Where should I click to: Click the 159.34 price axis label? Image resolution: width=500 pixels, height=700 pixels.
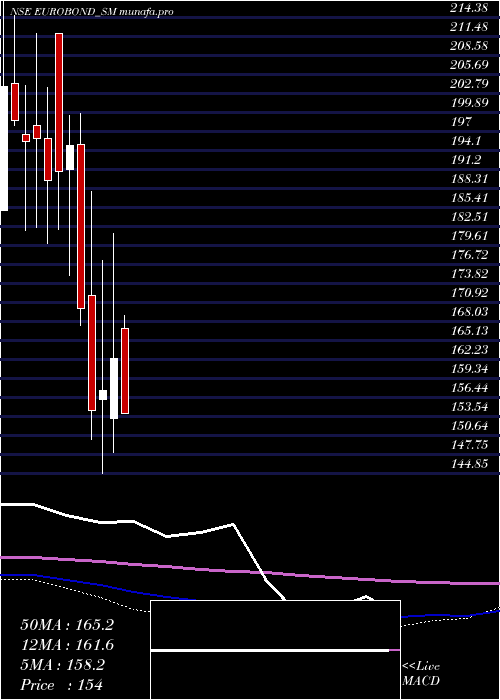tap(469, 368)
